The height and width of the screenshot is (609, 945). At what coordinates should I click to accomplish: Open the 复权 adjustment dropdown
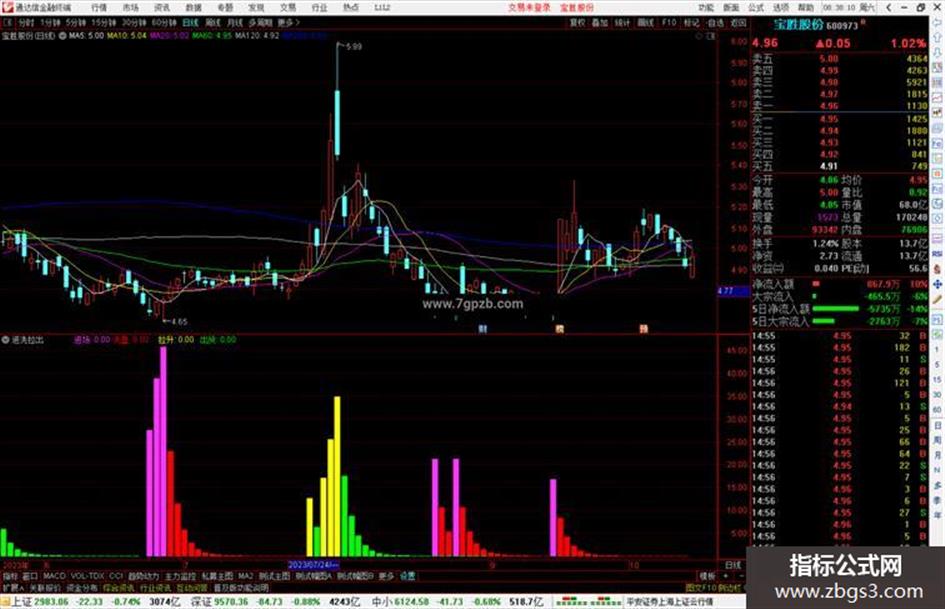[x=577, y=22]
